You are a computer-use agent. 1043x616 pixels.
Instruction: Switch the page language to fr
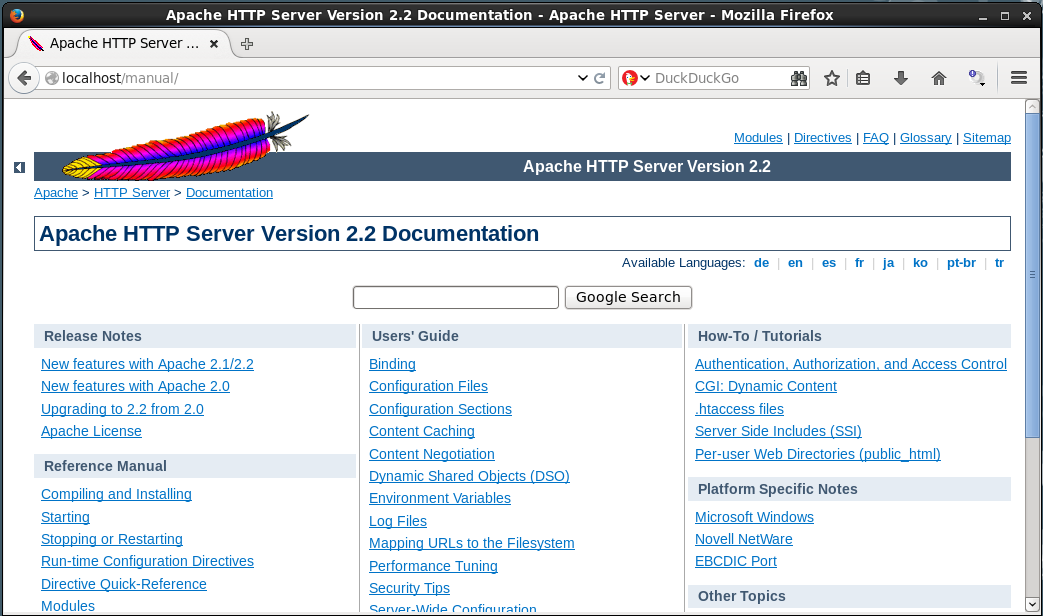859,263
